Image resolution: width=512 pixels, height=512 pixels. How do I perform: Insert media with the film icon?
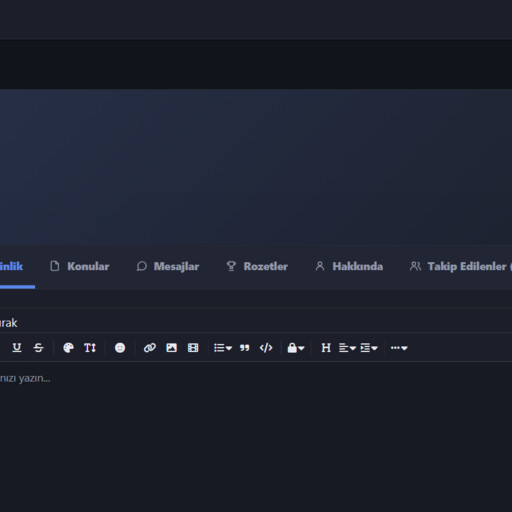[193, 348]
